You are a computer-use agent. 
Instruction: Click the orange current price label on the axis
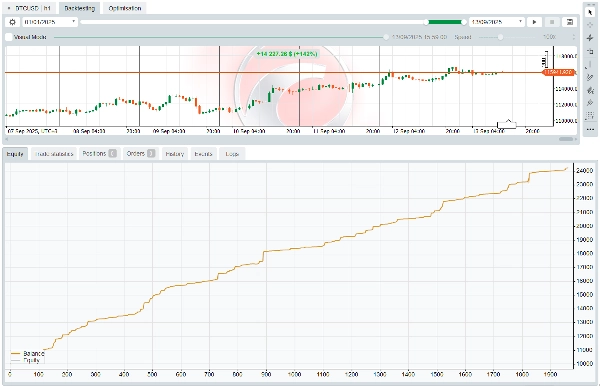tap(558, 72)
